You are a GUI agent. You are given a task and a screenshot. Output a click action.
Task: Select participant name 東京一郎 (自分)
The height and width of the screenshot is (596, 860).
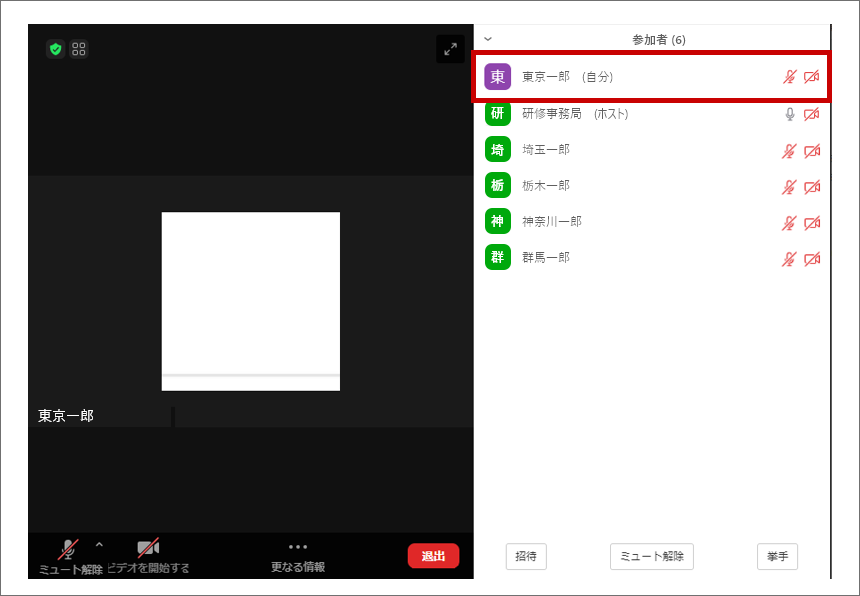[567, 77]
